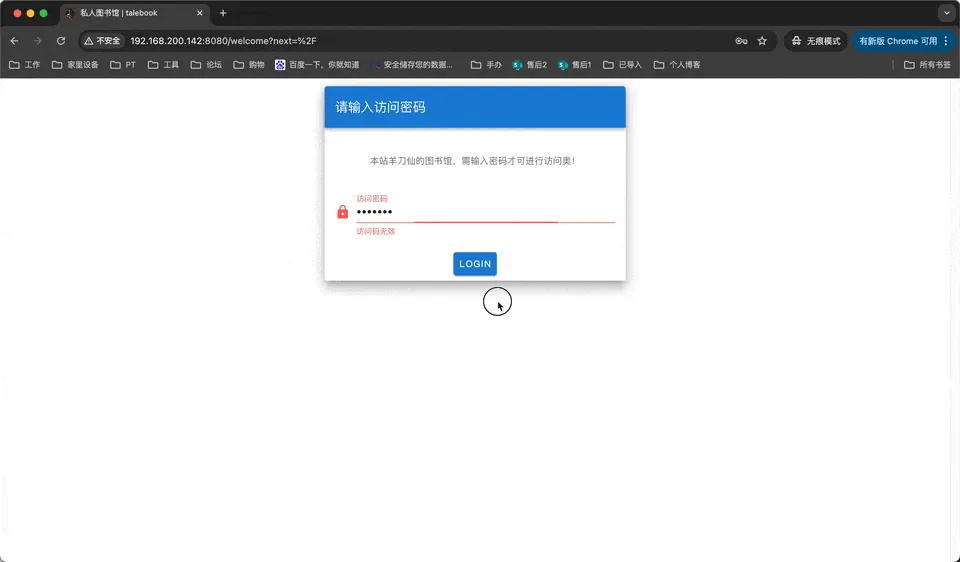Expand the 所有书签 folder

[x=927, y=65]
